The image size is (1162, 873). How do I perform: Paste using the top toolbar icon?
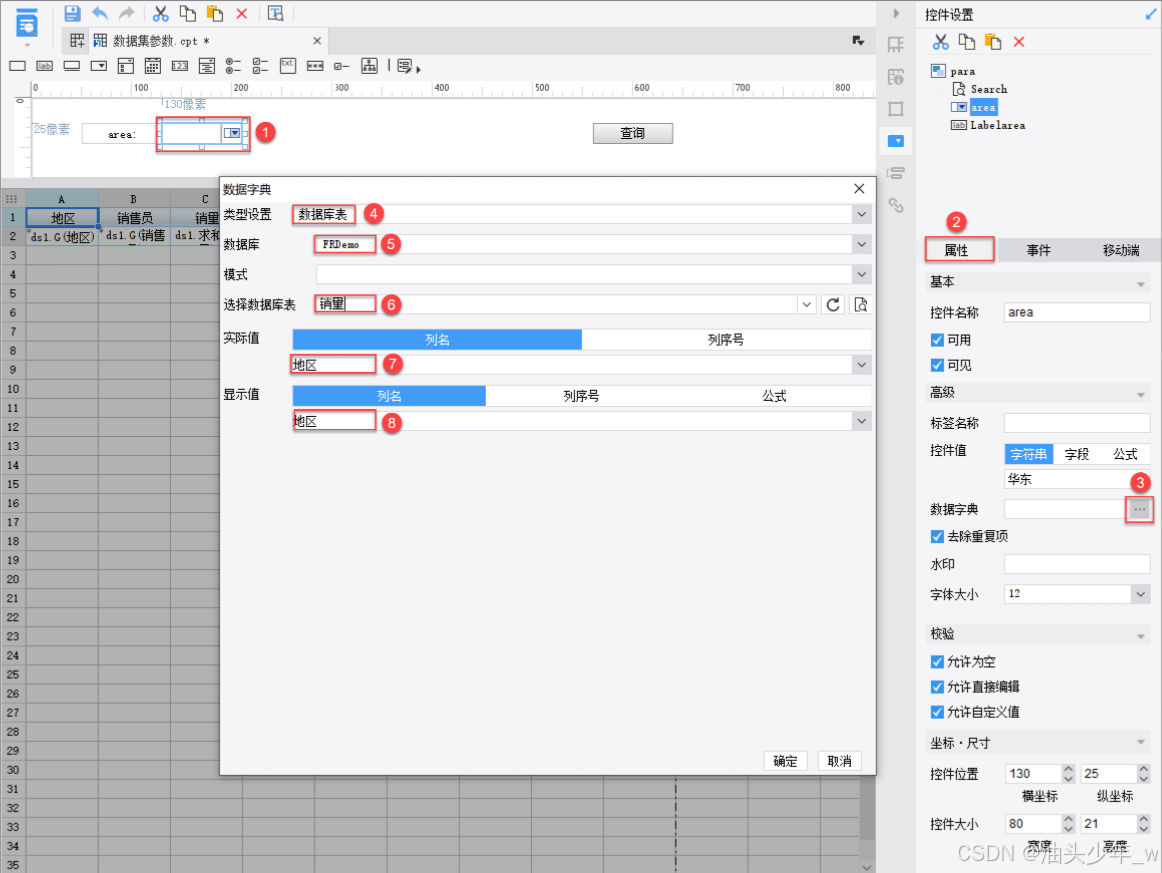click(x=215, y=13)
